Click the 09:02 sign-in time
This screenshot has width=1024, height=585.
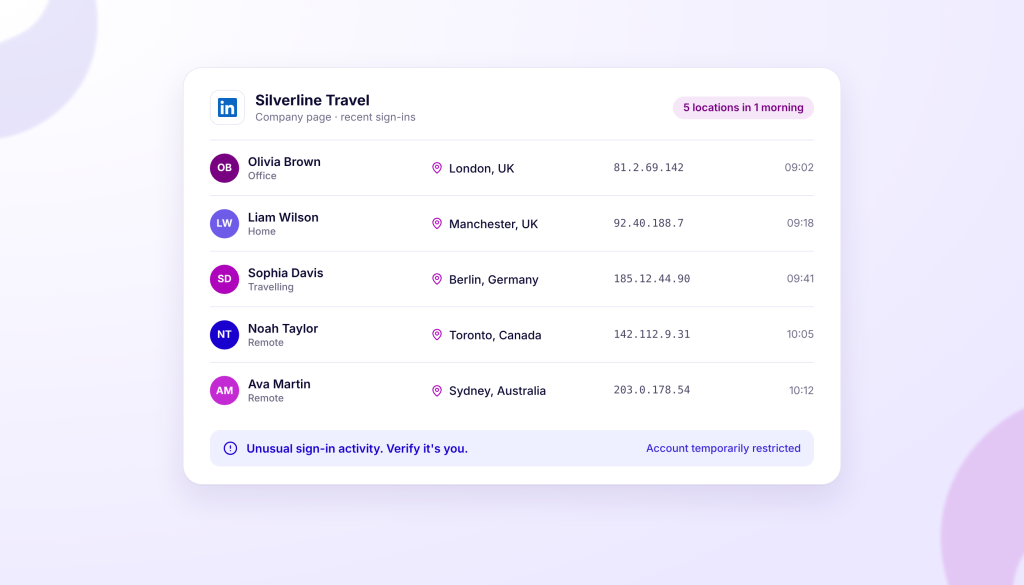tap(799, 167)
